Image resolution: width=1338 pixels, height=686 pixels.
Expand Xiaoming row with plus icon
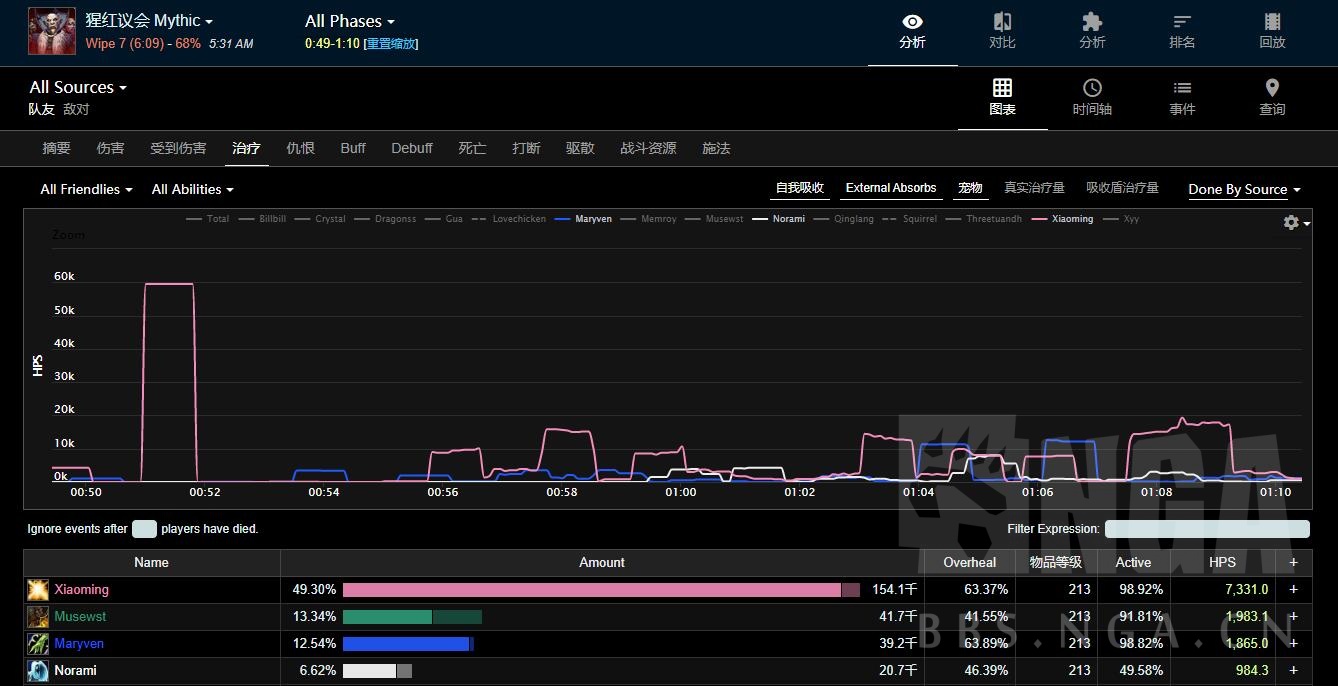[1293, 590]
